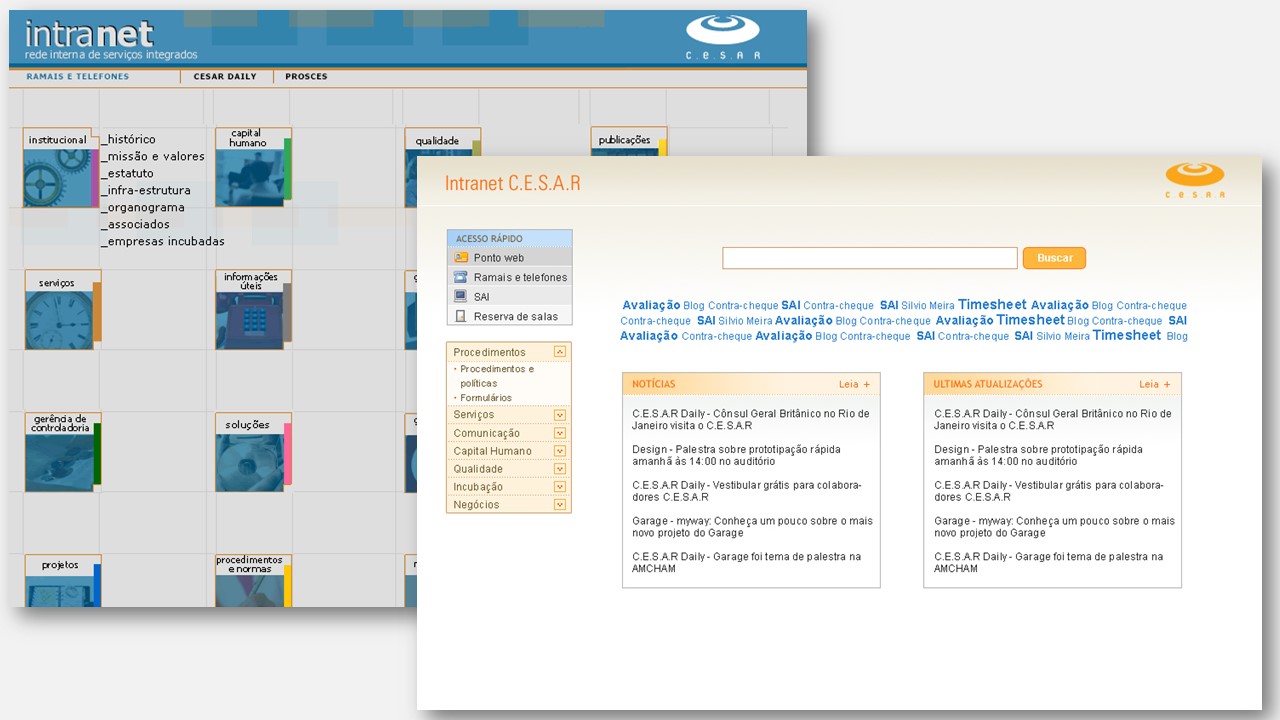
Task: Select _associados in institucional submenu
Action: tap(136, 224)
